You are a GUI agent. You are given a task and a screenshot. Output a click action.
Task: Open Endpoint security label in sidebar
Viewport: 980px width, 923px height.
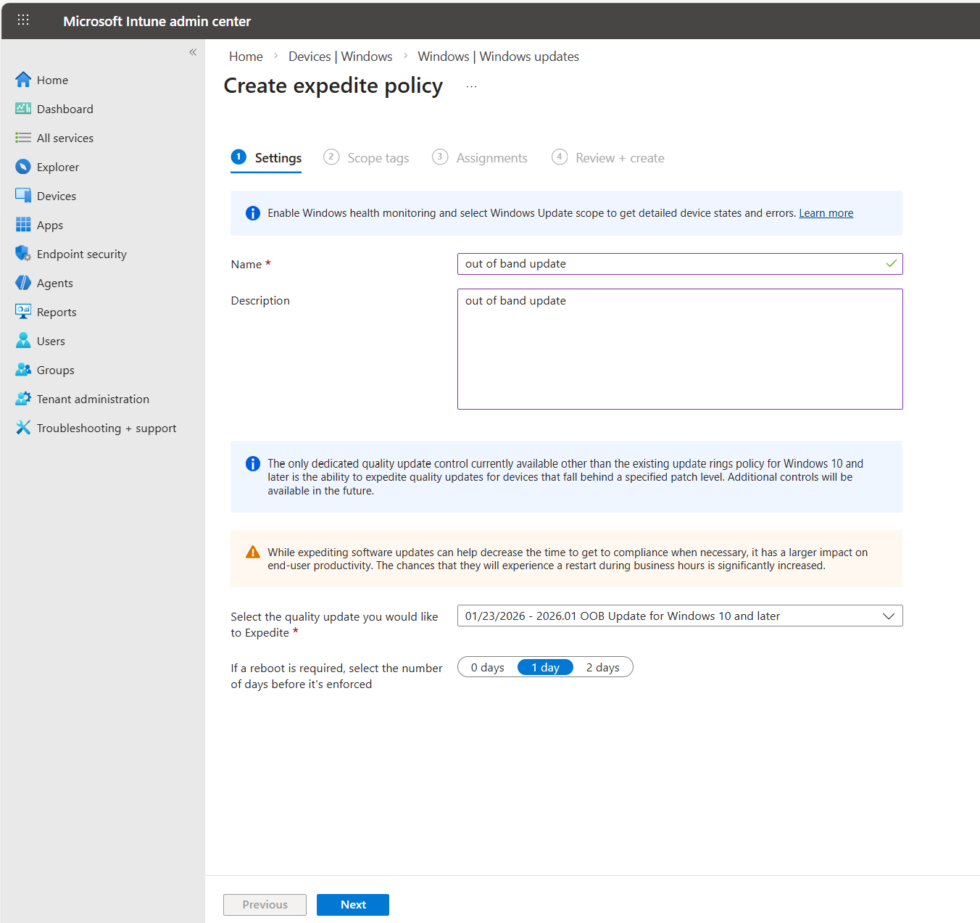82,254
